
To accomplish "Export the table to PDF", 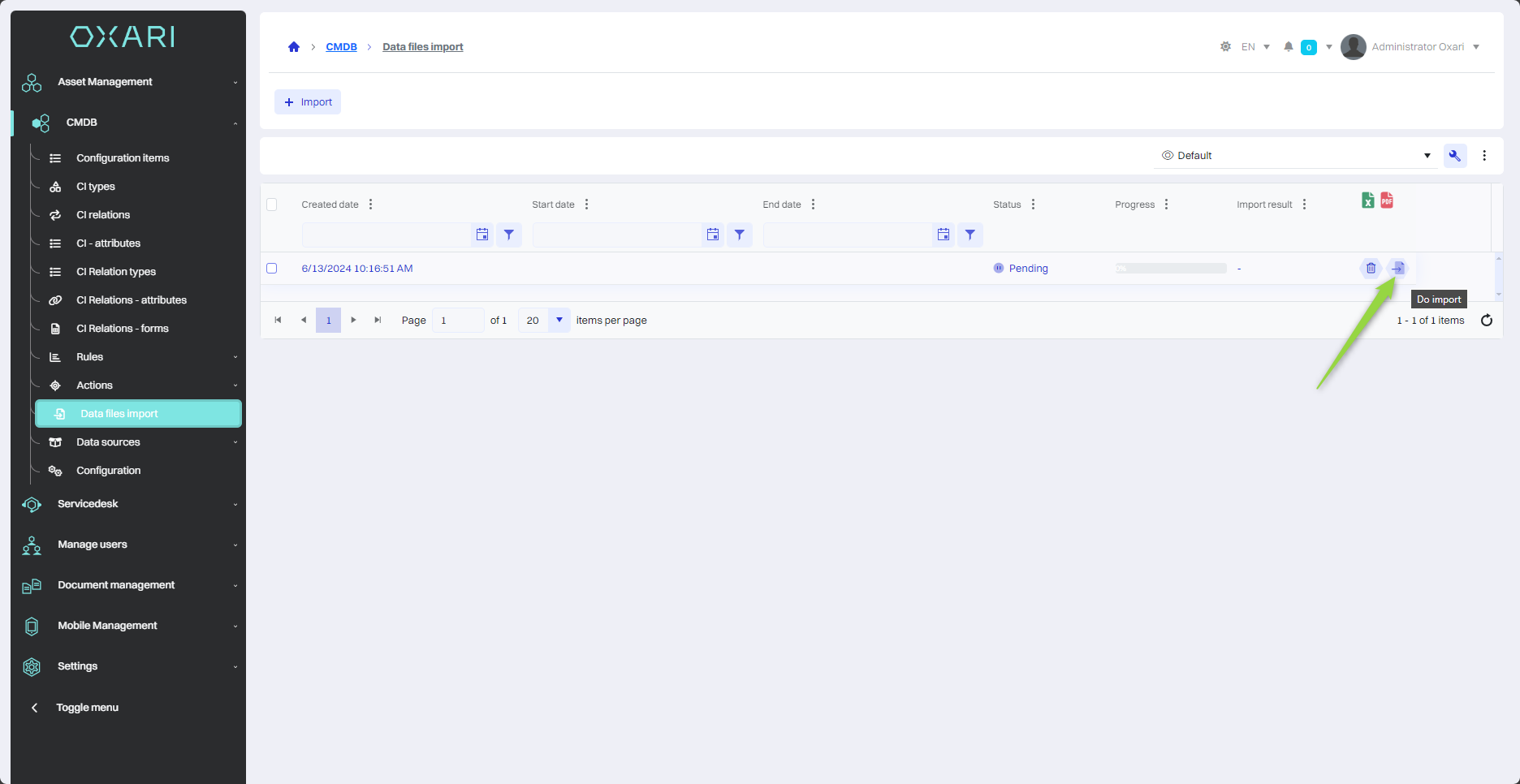I will pos(1387,200).
